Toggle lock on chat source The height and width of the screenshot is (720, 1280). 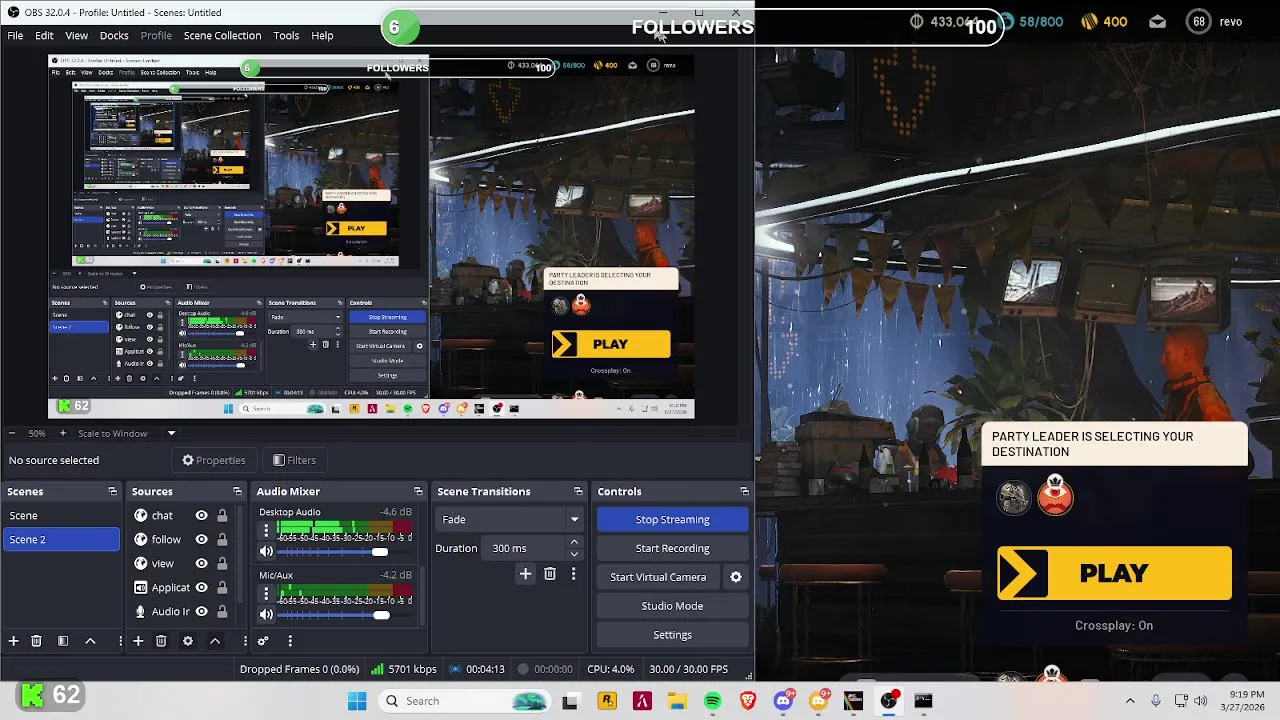pos(222,515)
